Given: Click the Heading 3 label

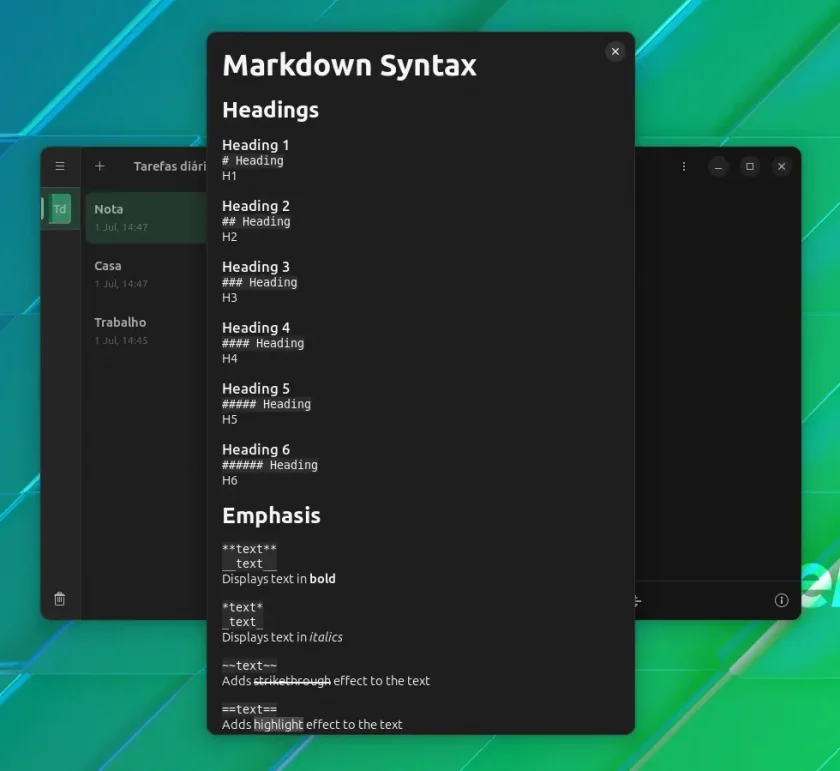Looking at the screenshot, I should coord(256,267).
